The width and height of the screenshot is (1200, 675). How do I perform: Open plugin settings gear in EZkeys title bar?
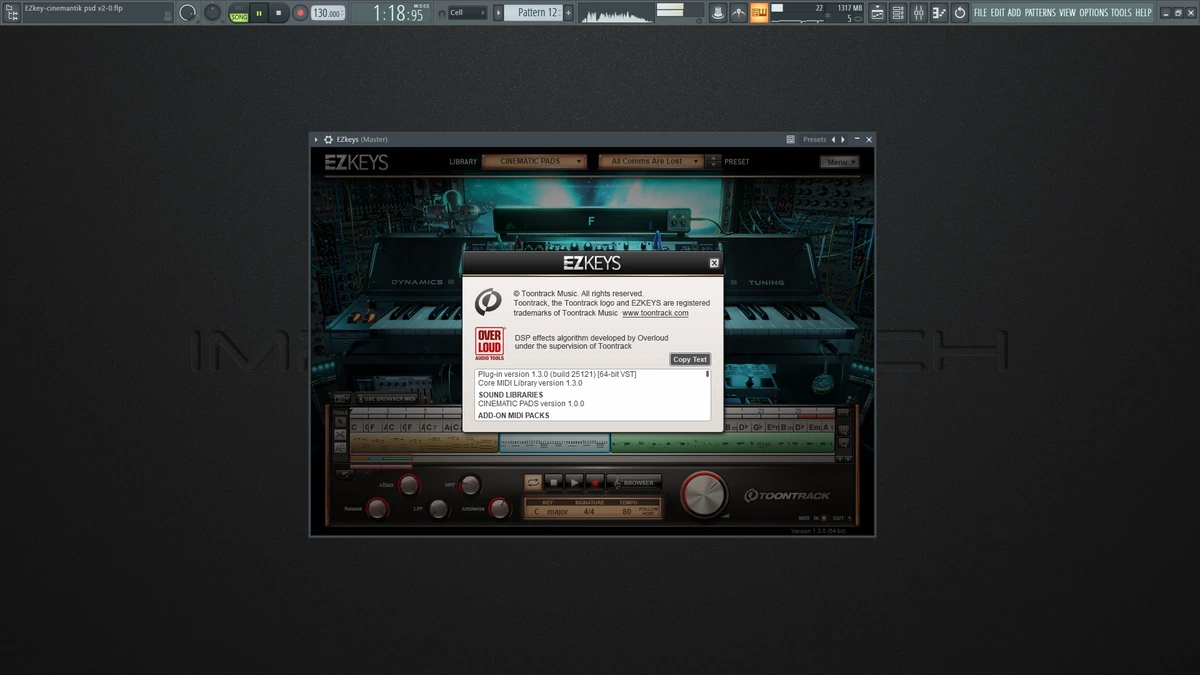(328, 140)
